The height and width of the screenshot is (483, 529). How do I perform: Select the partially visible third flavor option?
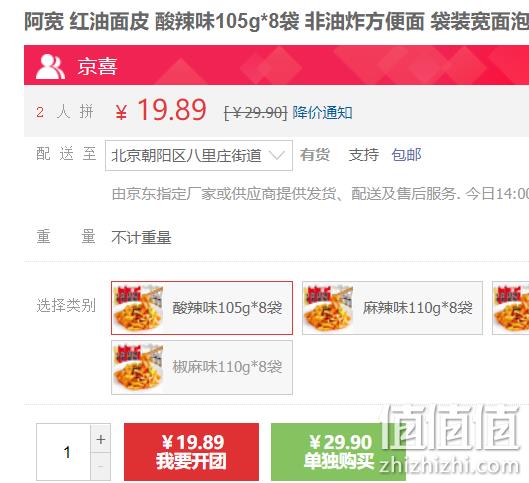510,308
